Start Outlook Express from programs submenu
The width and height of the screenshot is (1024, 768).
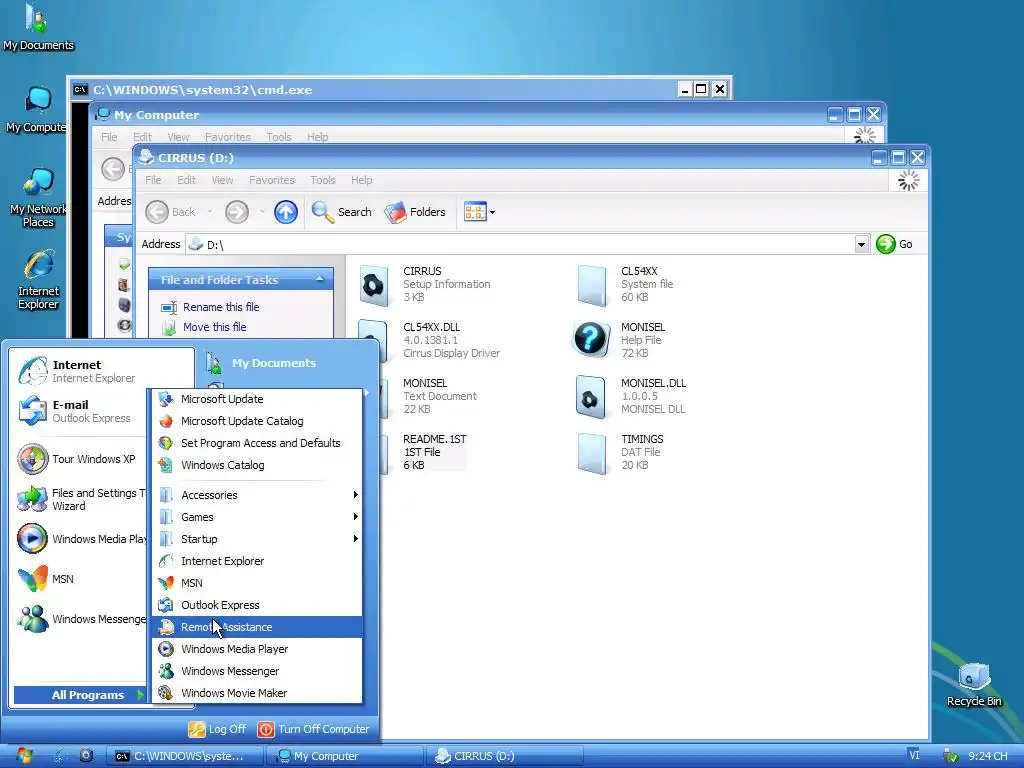(x=257, y=605)
